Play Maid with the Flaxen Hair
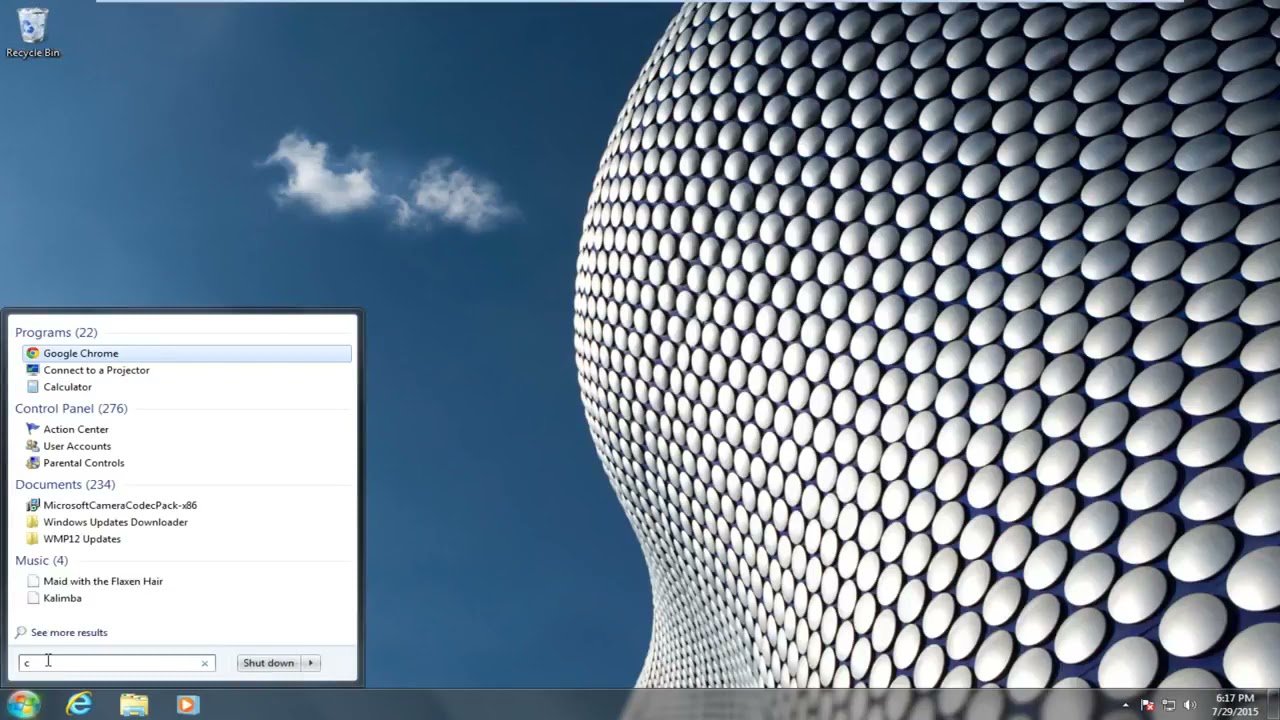Viewport: 1280px width, 720px height. click(102, 581)
